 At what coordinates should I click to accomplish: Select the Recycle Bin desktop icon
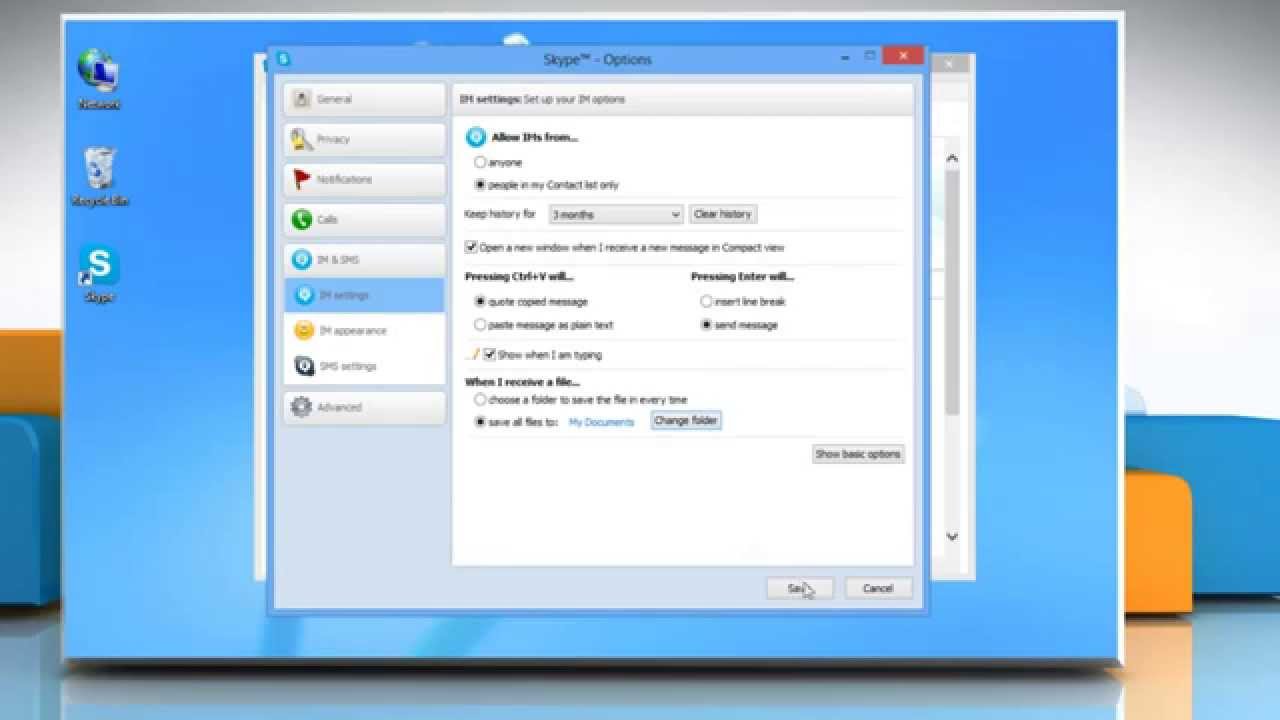(x=100, y=176)
